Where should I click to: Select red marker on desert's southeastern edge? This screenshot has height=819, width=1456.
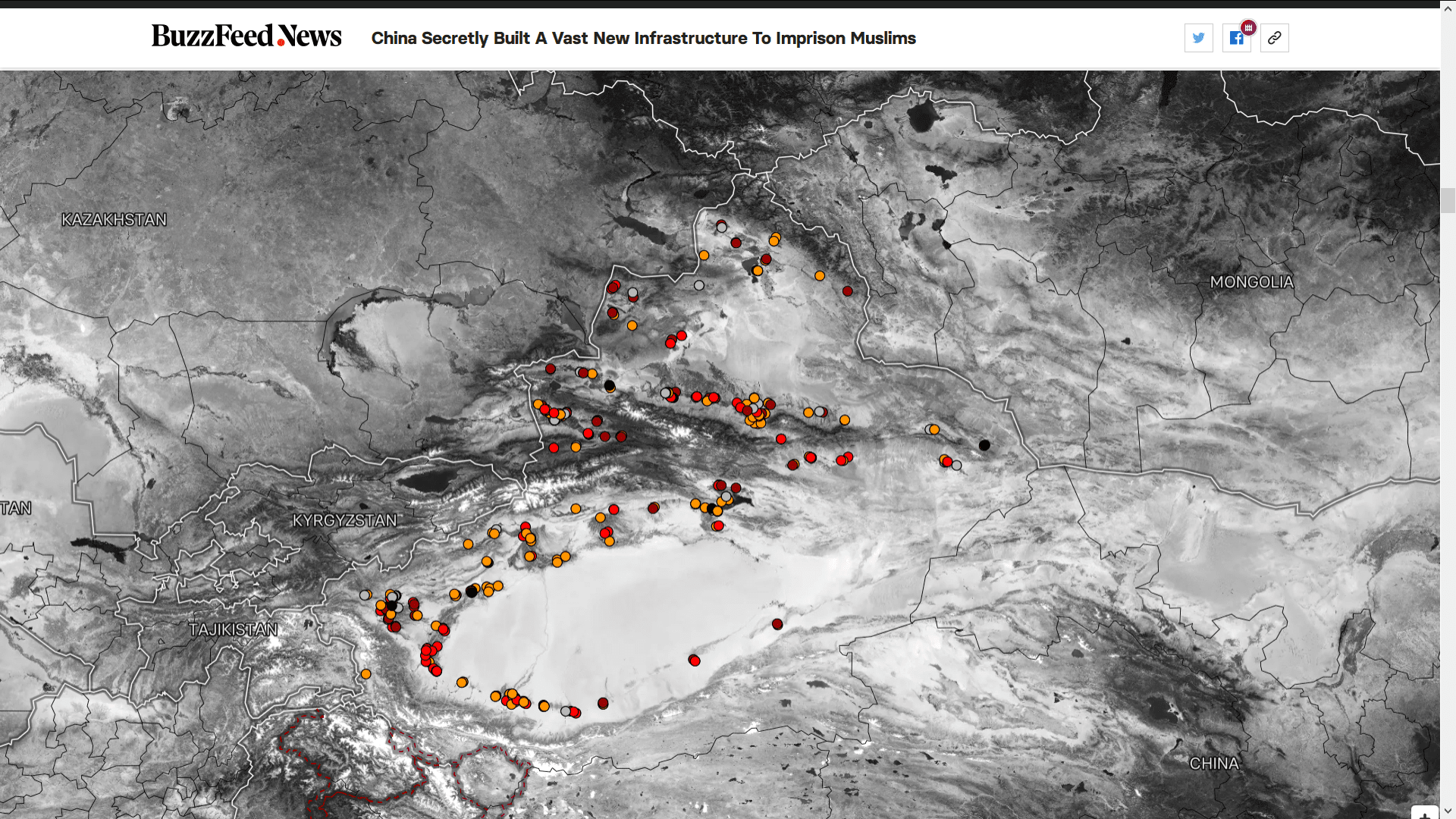(x=695, y=661)
